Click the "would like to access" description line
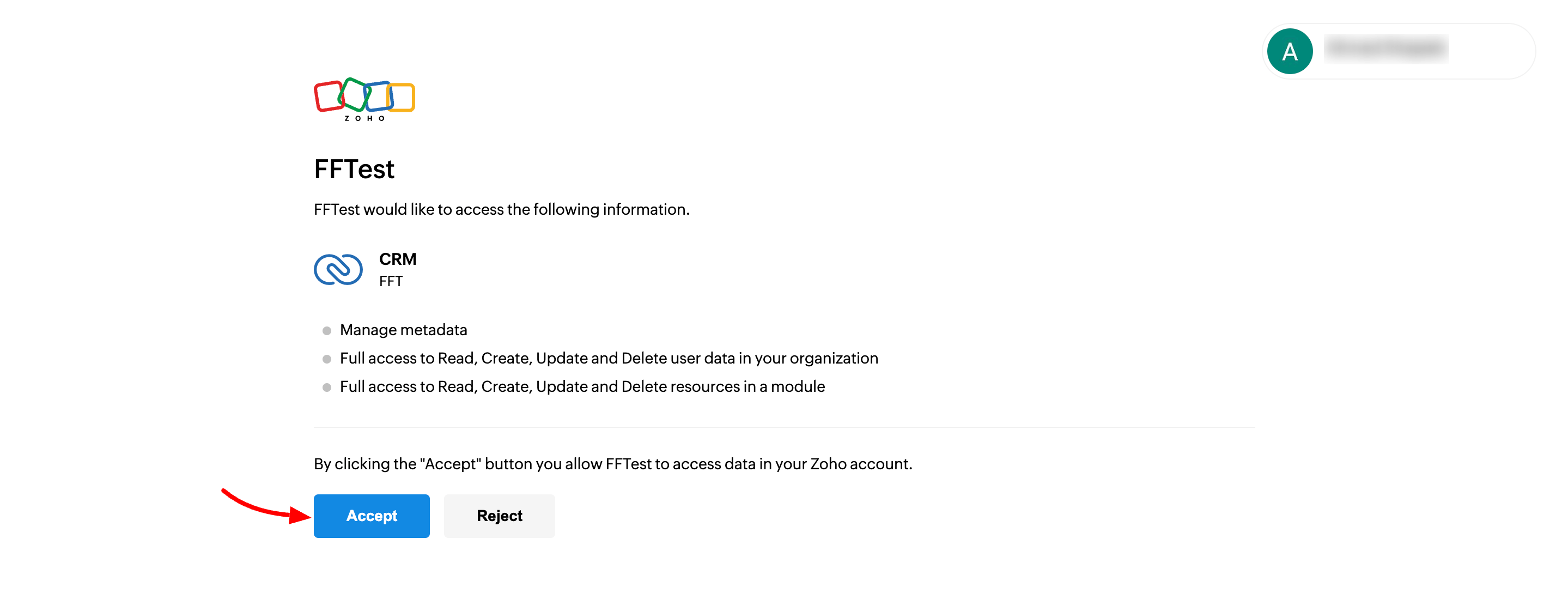The height and width of the screenshot is (593, 1568). pos(502,209)
